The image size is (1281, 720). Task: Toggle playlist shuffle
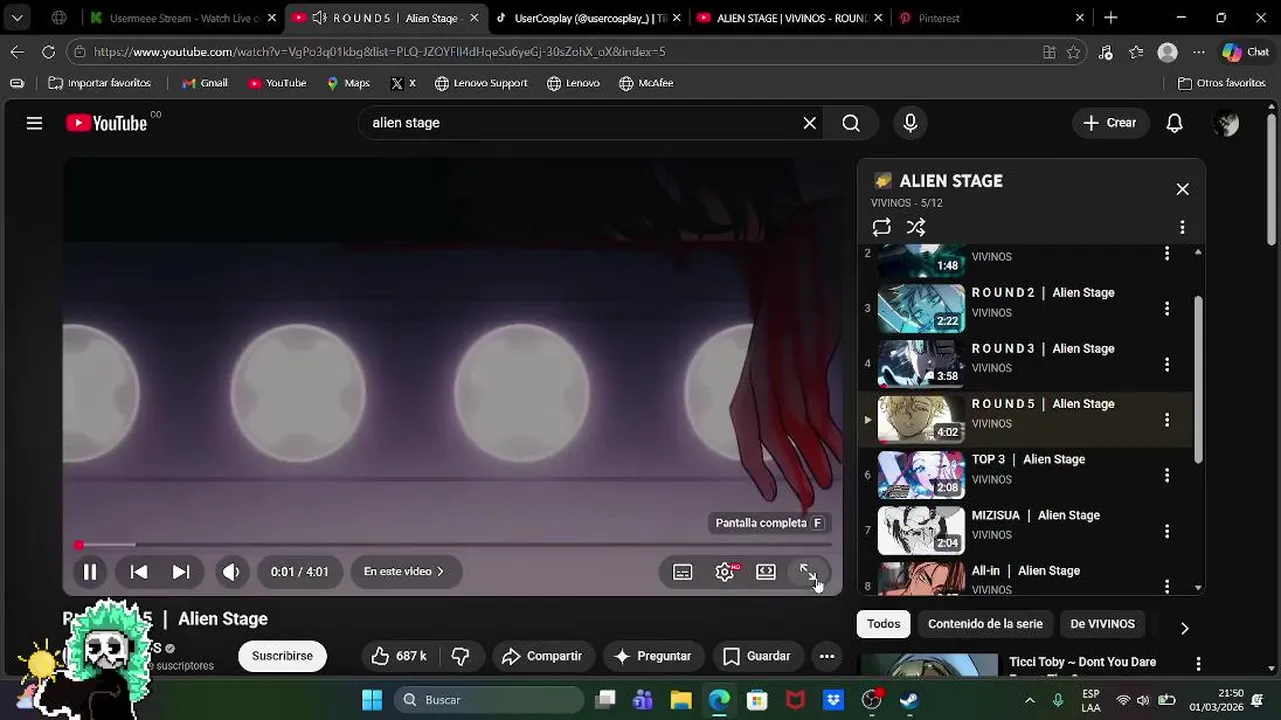click(916, 228)
